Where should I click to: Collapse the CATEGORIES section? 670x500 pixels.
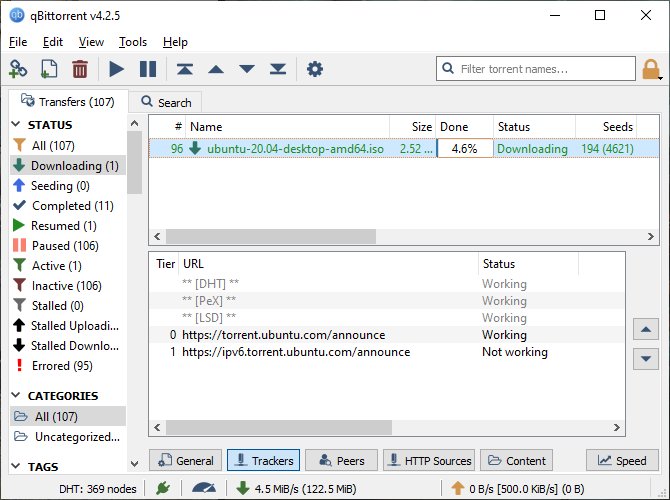tap(16, 395)
